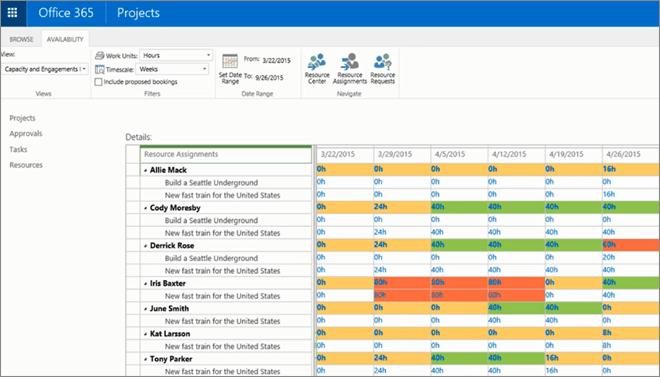The width and height of the screenshot is (660, 377).
Task: Open the Resource Center icon
Action: click(317, 62)
